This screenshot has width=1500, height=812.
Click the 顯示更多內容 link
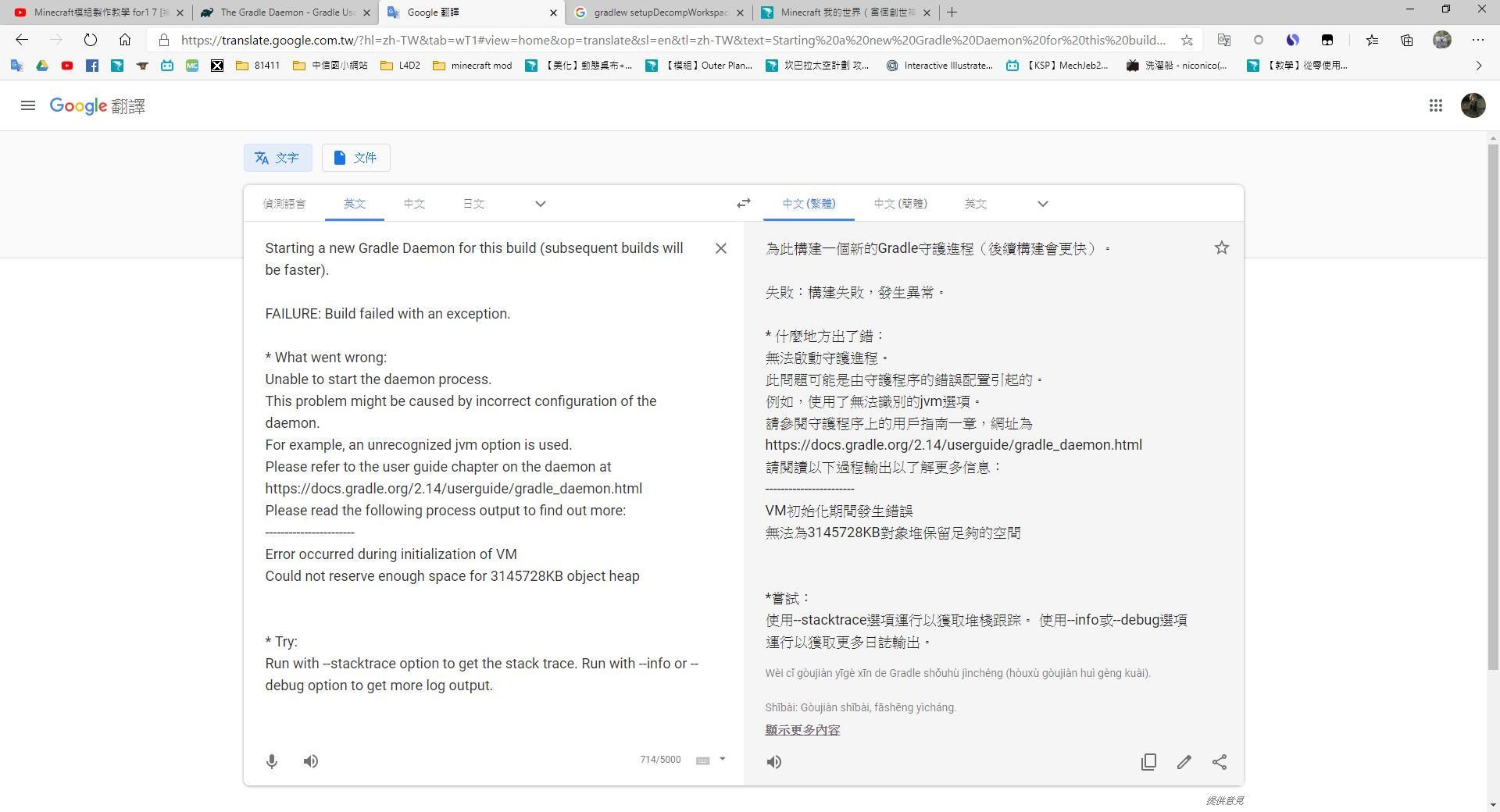802,729
